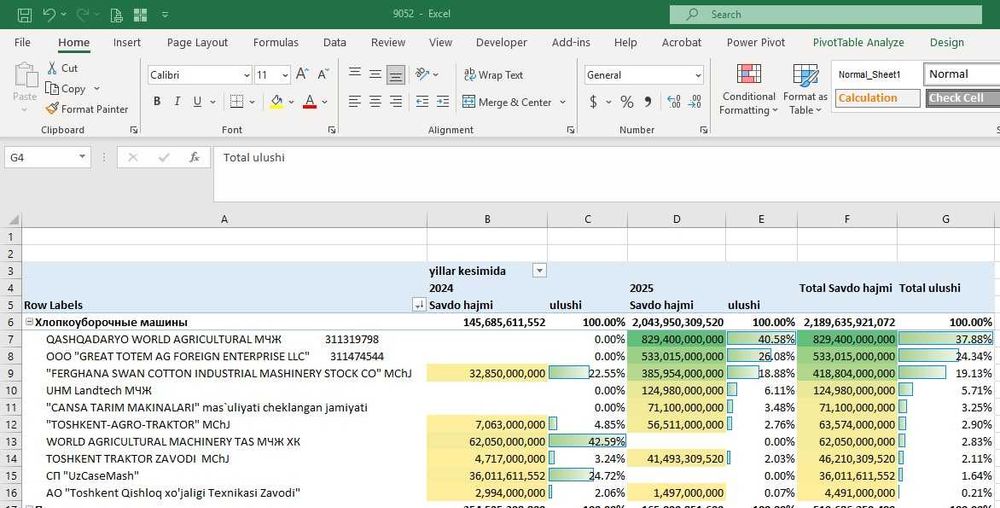
Task: Apply cell borders with Borders icon
Action: (237, 101)
